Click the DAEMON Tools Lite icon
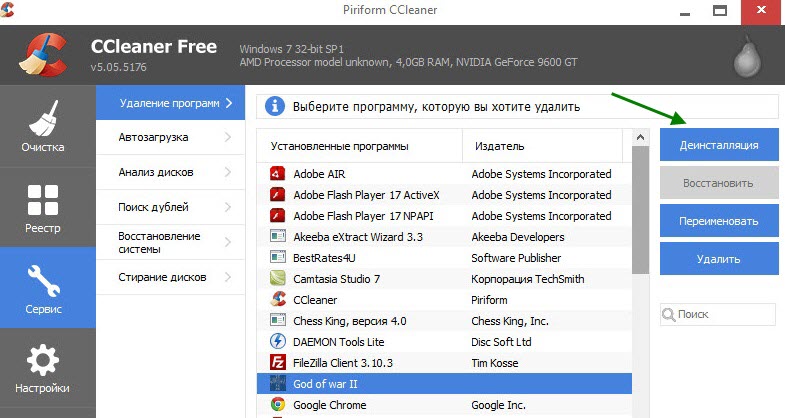 (278, 341)
